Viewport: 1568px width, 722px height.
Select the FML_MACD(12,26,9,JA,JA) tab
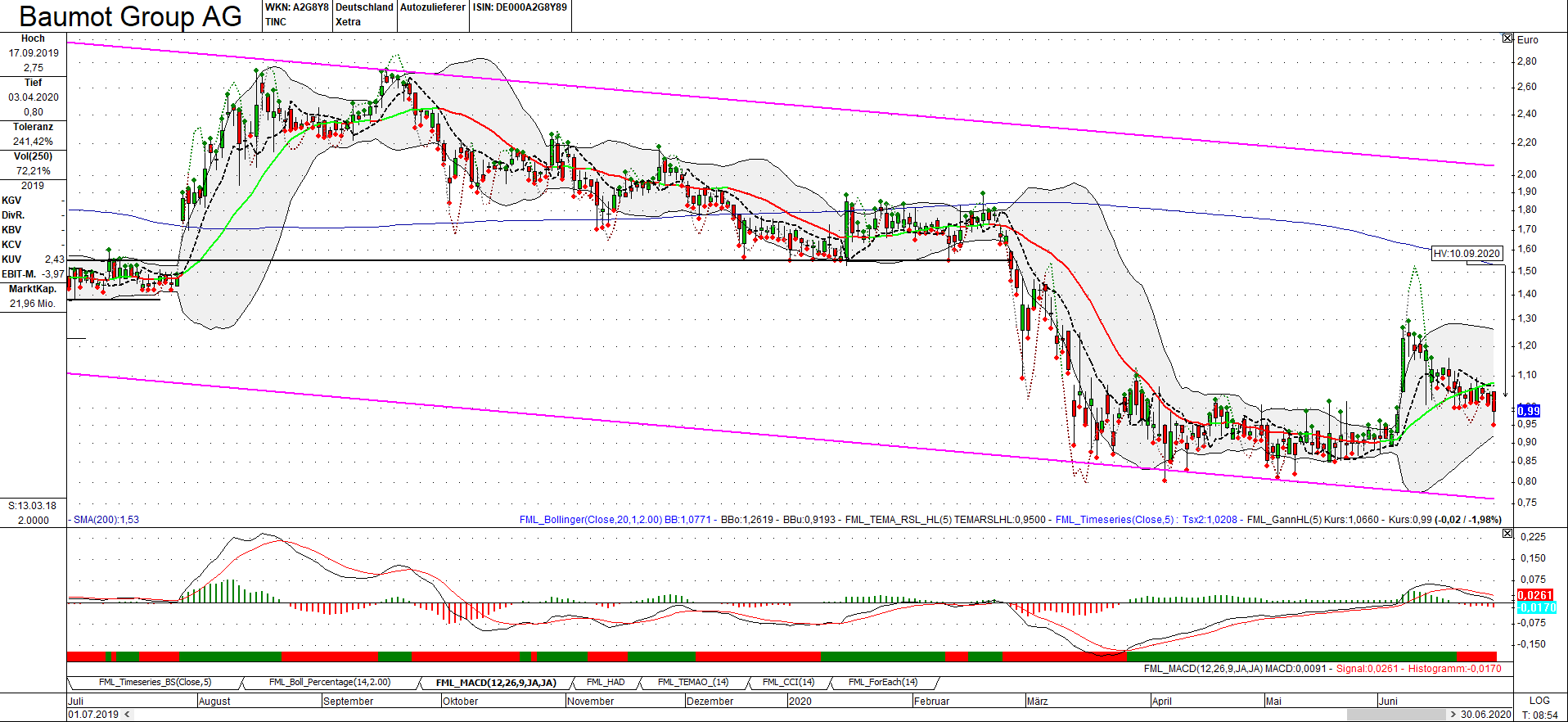pyautogui.click(x=496, y=683)
